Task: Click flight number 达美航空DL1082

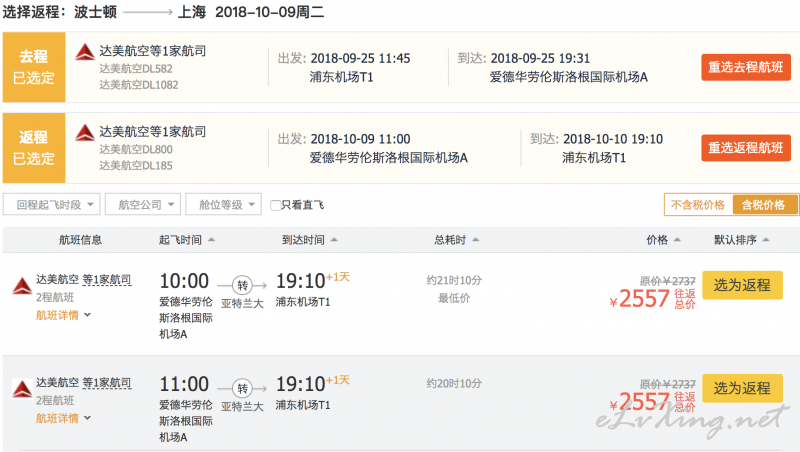Action: (x=139, y=85)
